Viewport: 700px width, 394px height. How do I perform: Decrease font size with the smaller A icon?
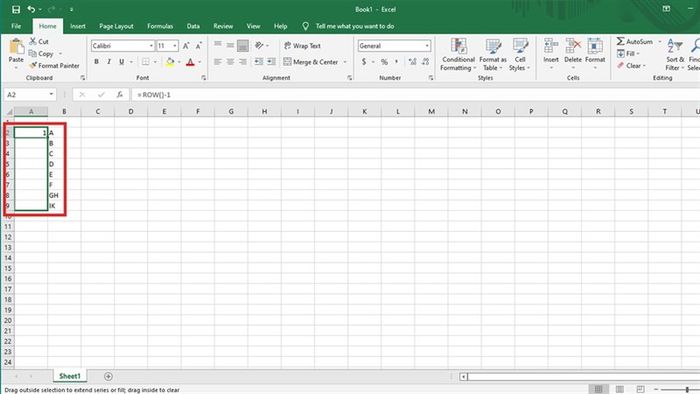199,46
